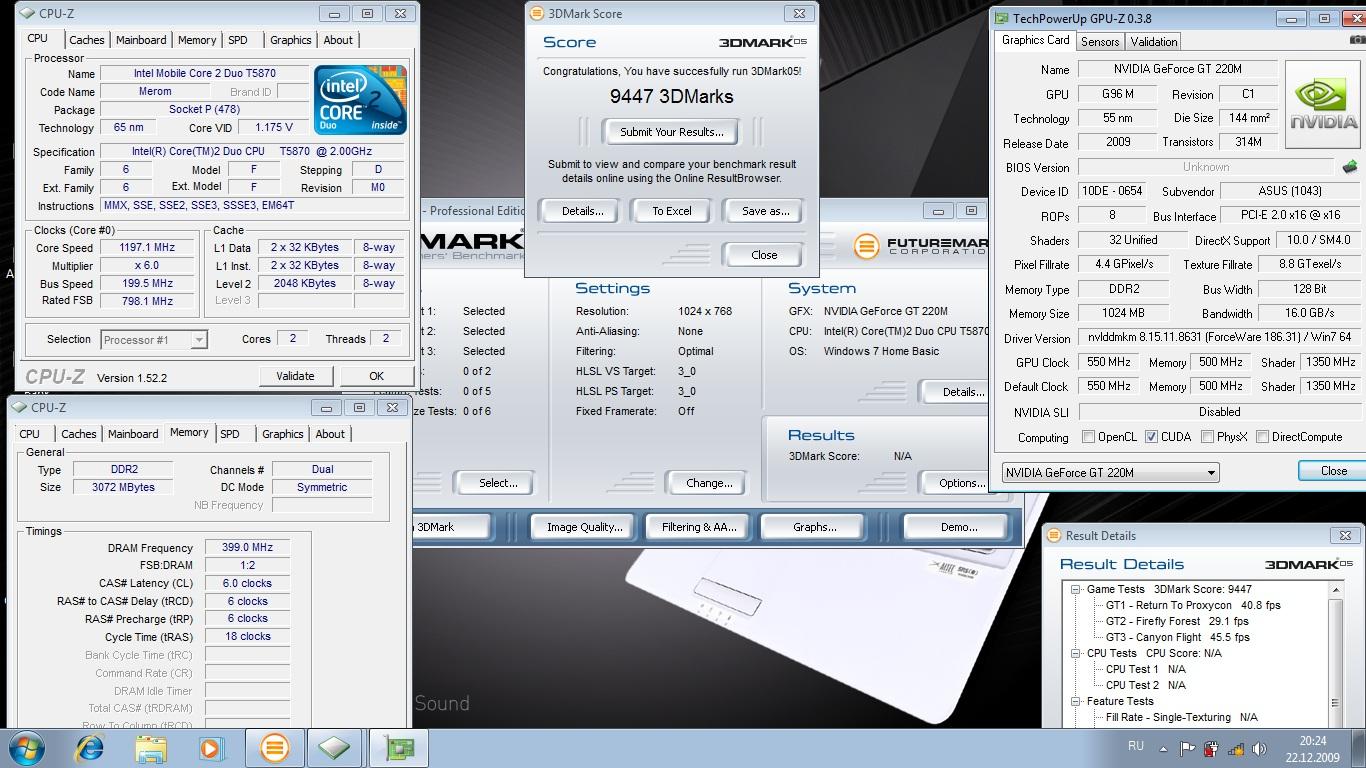Switch to 3DMark05 taskbar button
Image resolution: width=1366 pixels, height=768 pixels.
274,748
